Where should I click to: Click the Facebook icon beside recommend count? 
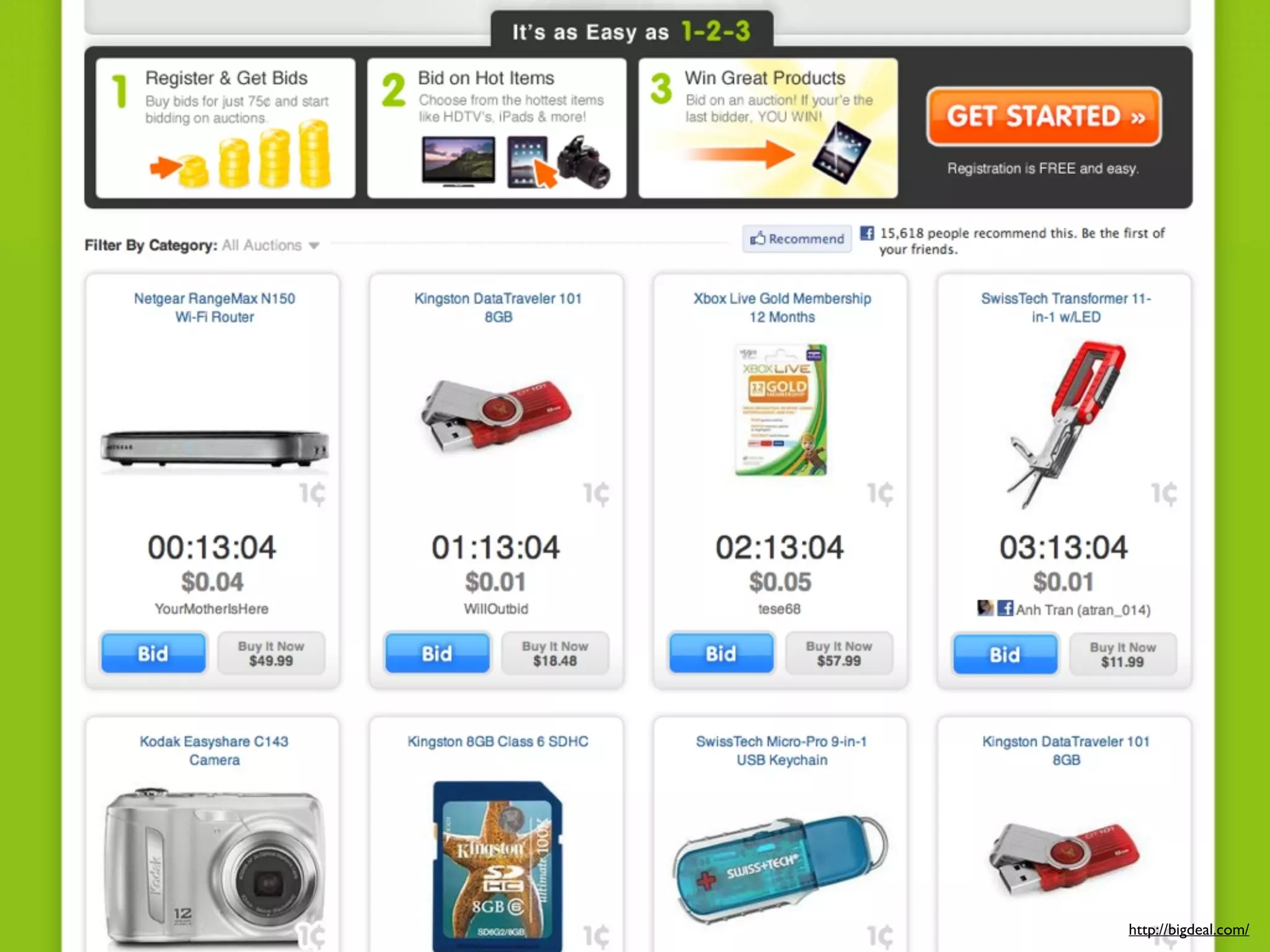[x=867, y=234]
